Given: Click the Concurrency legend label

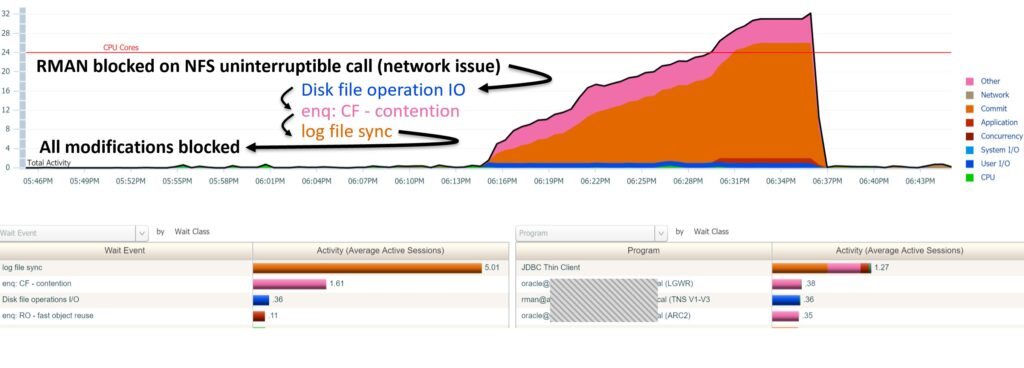Looking at the screenshot, I should (1002, 136).
